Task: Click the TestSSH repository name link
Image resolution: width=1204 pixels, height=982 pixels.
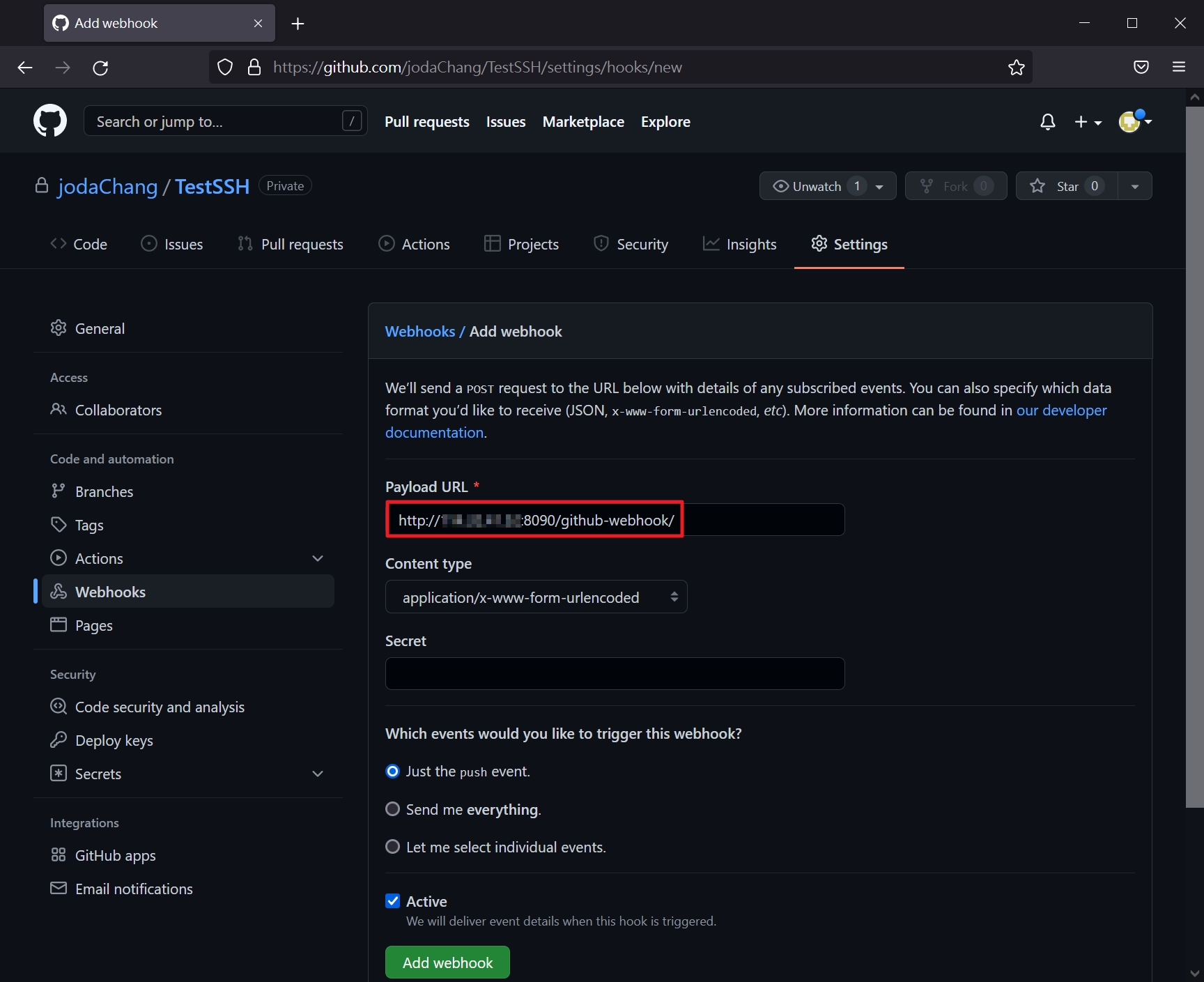Action: (212, 187)
